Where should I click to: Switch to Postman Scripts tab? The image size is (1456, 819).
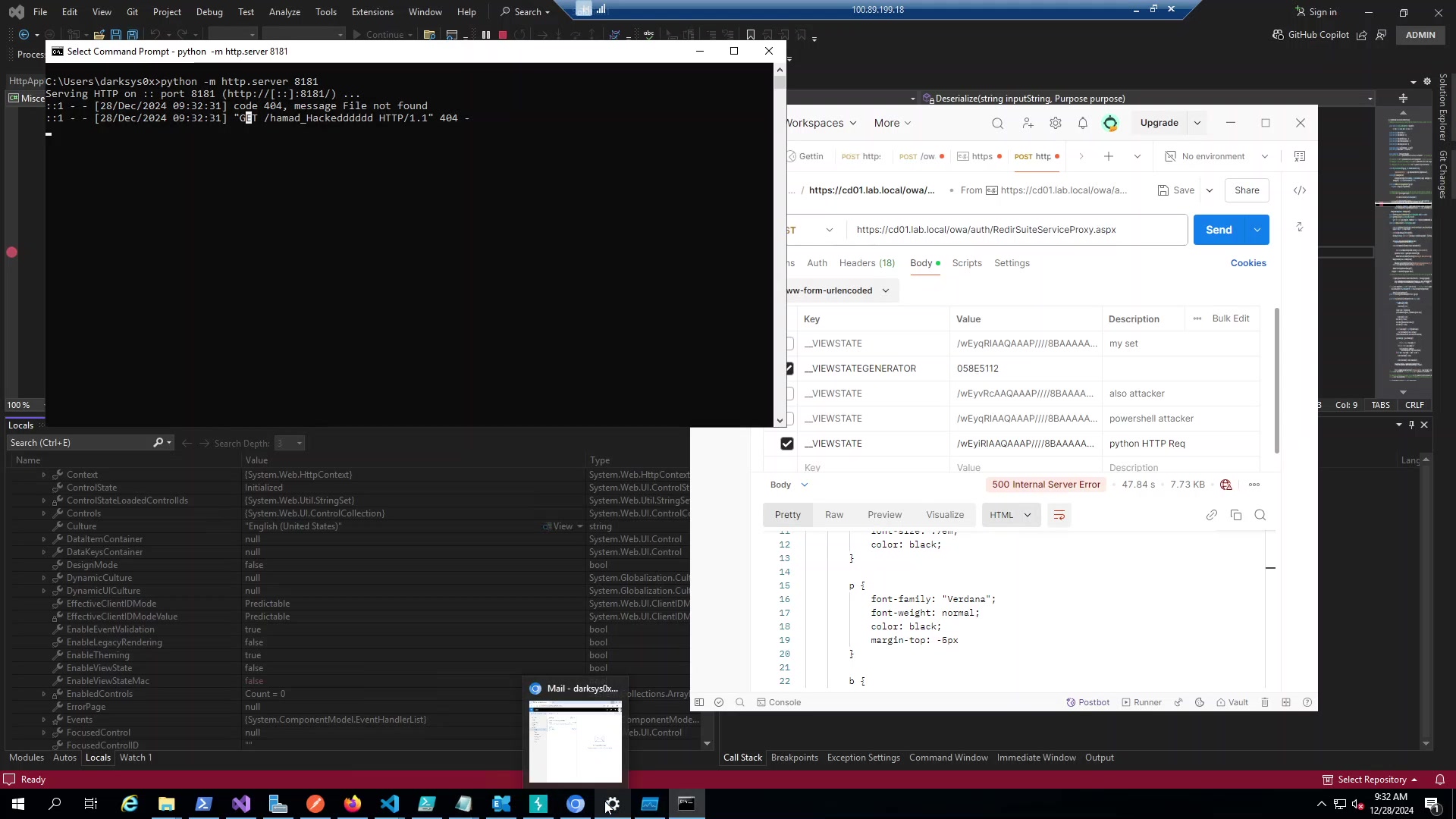click(x=967, y=263)
